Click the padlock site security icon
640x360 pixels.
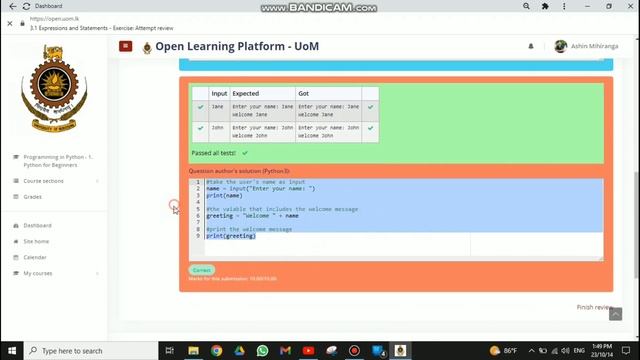coord(22,24)
